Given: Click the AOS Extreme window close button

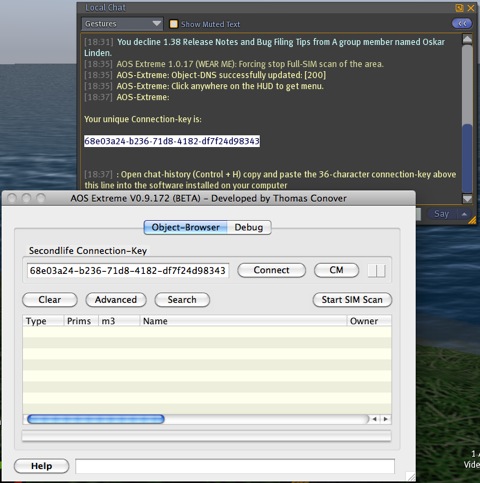Looking at the screenshot, I should point(12,198).
